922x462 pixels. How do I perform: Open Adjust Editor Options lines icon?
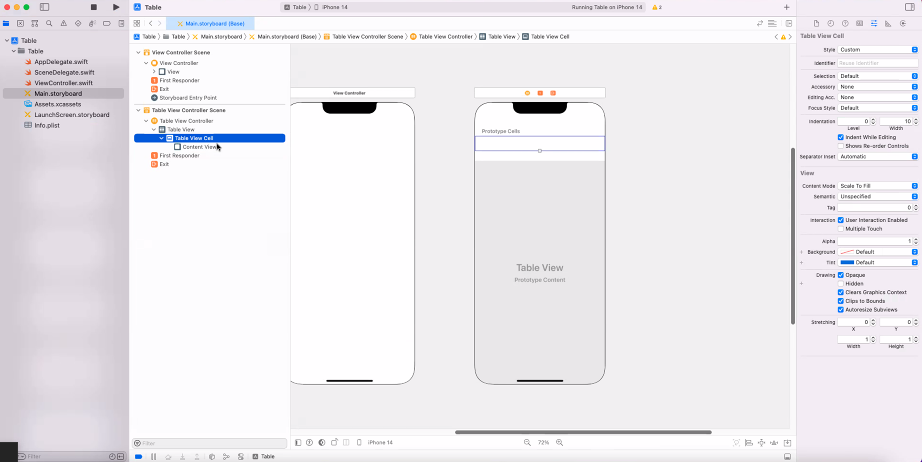point(772,24)
